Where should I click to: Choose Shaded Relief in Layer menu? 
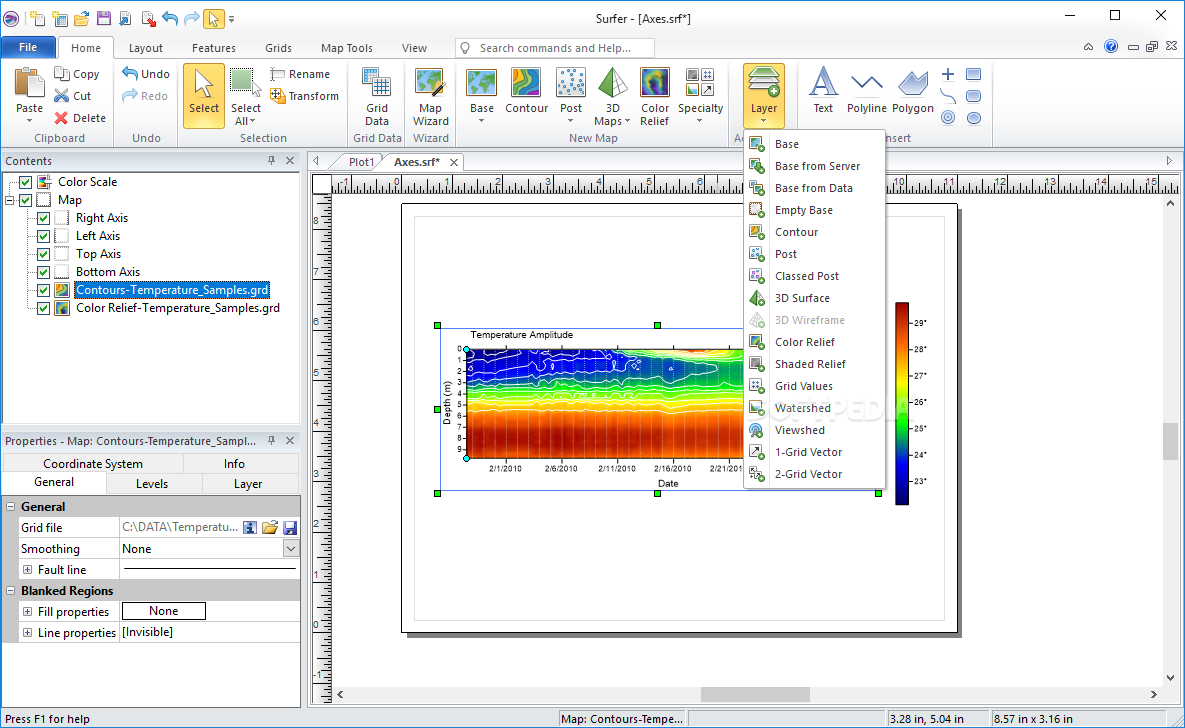pos(814,364)
